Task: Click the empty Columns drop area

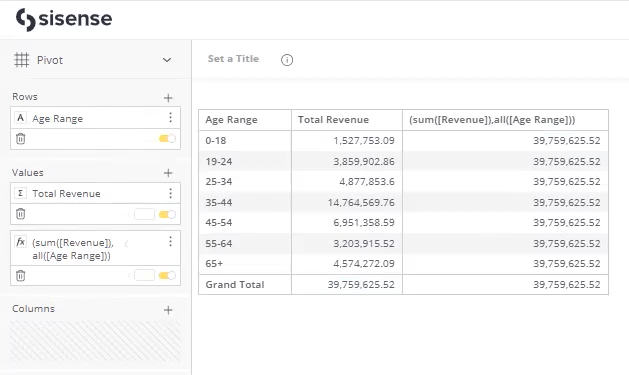Action: click(x=95, y=341)
